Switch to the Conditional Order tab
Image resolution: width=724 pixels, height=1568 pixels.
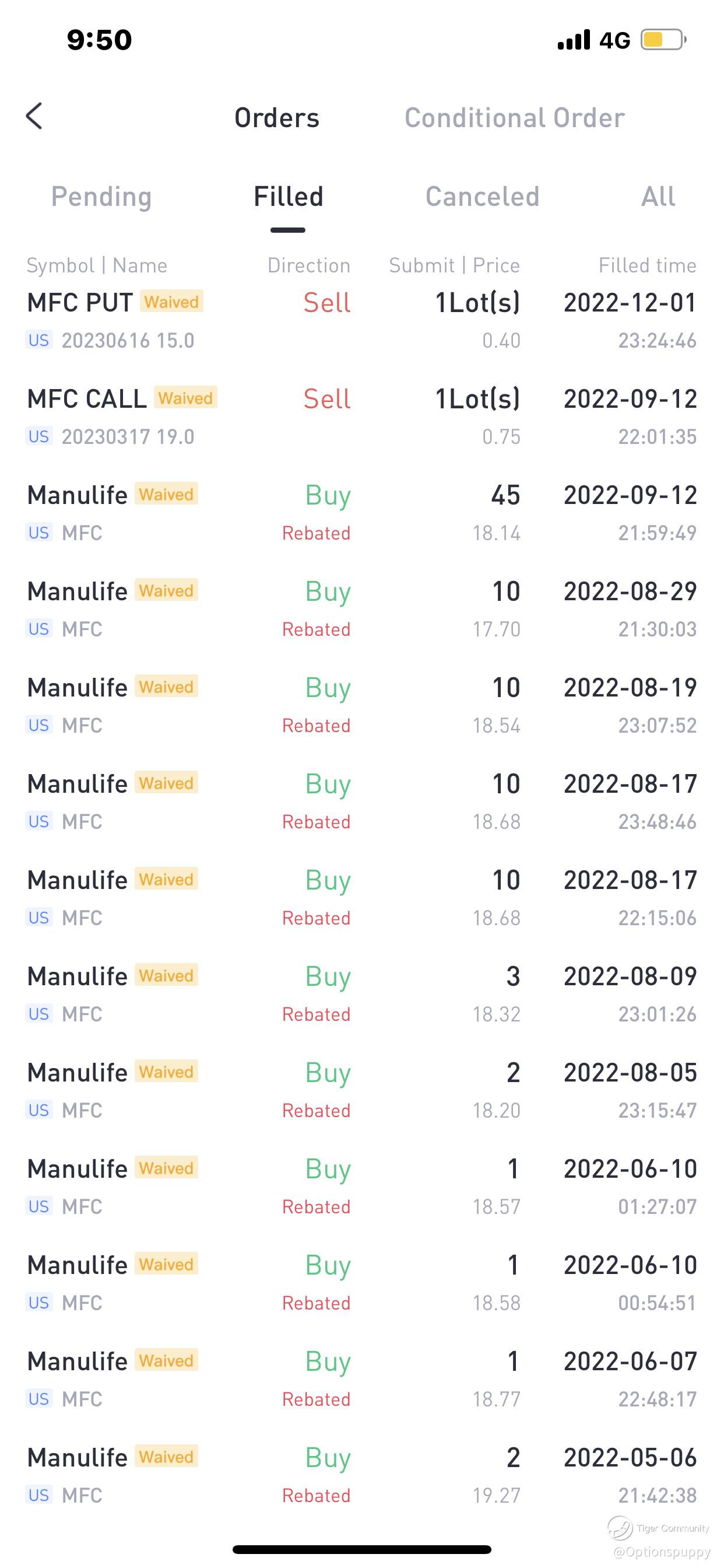(x=514, y=117)
